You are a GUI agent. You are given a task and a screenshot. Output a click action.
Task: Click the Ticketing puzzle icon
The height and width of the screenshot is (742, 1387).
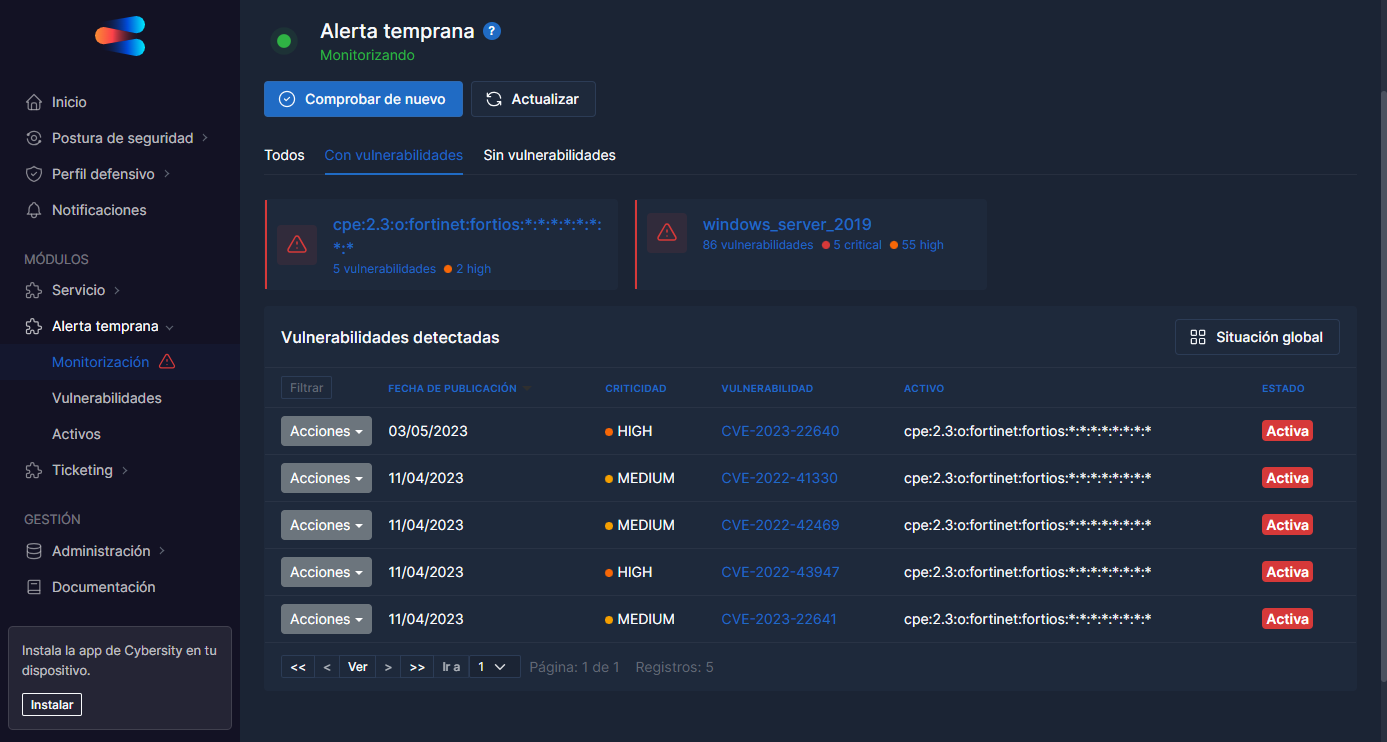(x=34, y=470)
